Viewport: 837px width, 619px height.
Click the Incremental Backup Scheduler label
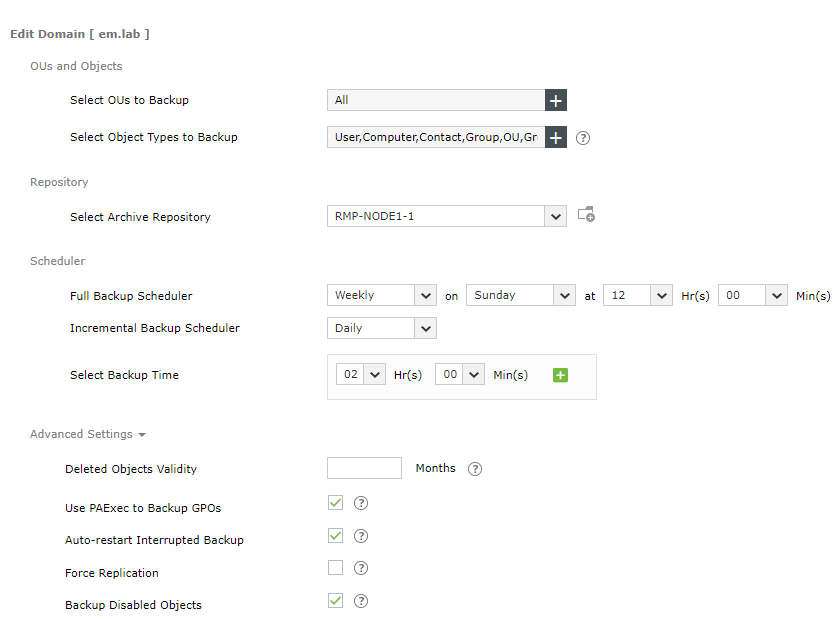(x=155, y=328)
